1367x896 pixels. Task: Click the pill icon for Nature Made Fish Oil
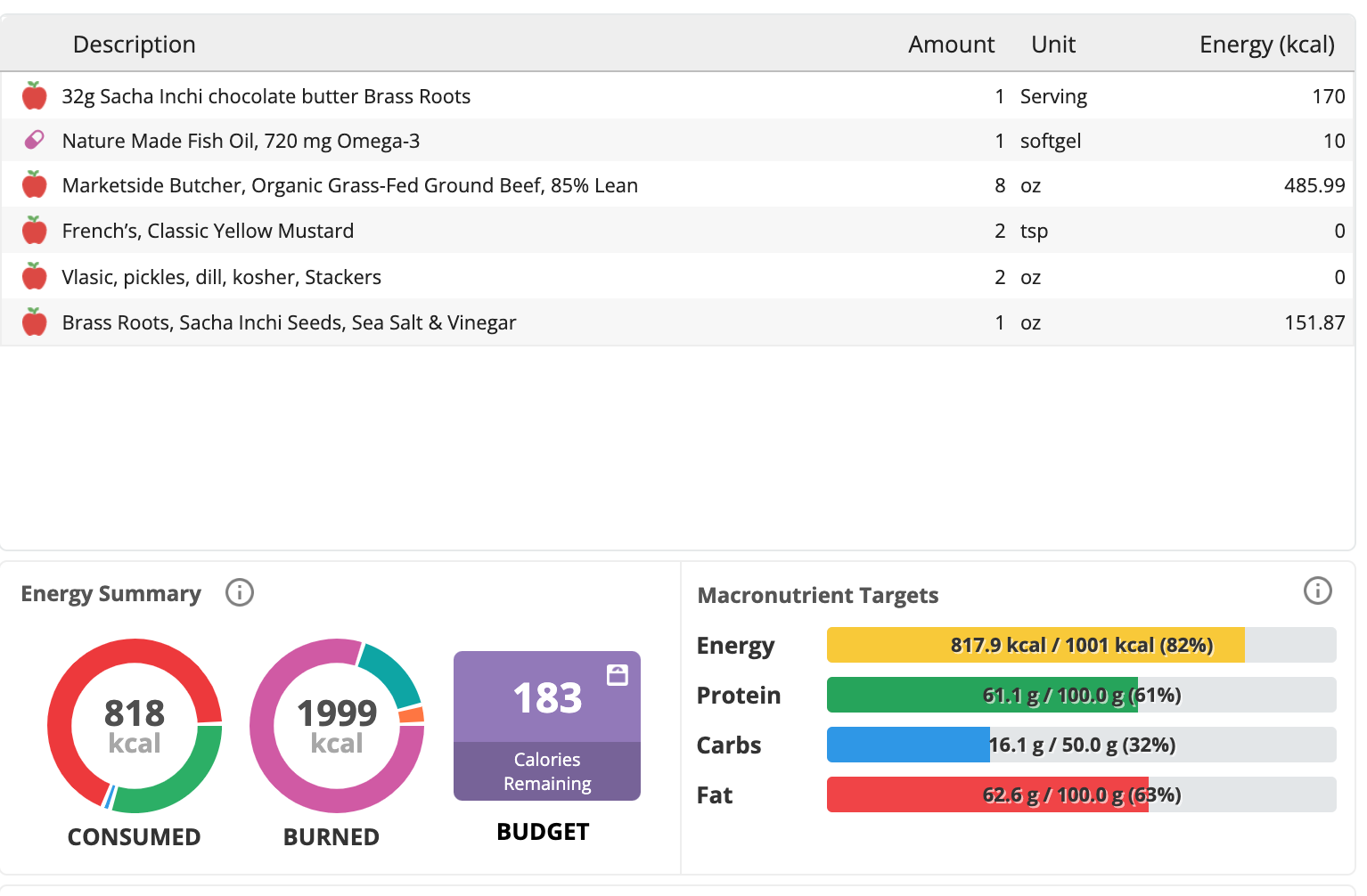tap(35, 140)
